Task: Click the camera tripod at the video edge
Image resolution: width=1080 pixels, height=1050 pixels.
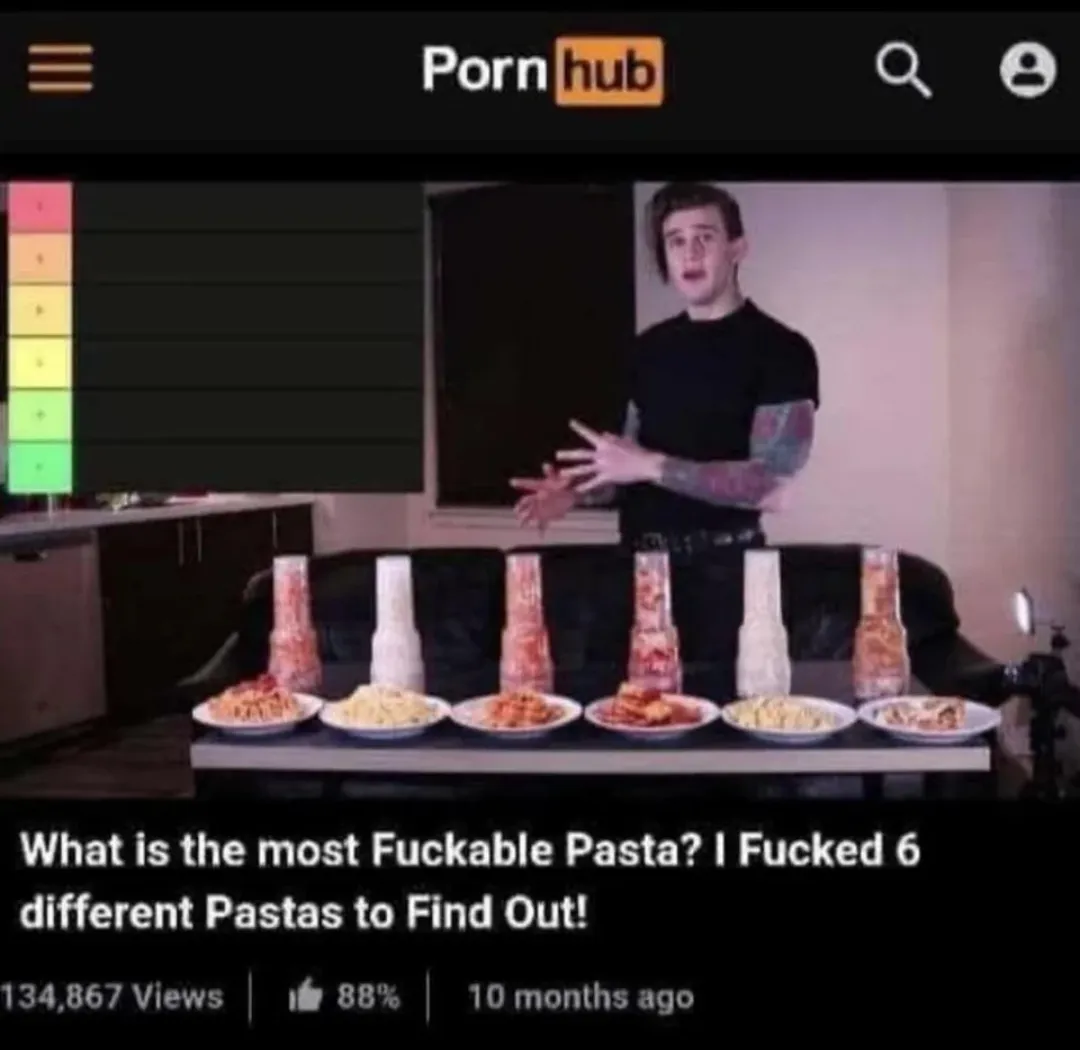Action: click(x=1040, y=696)
